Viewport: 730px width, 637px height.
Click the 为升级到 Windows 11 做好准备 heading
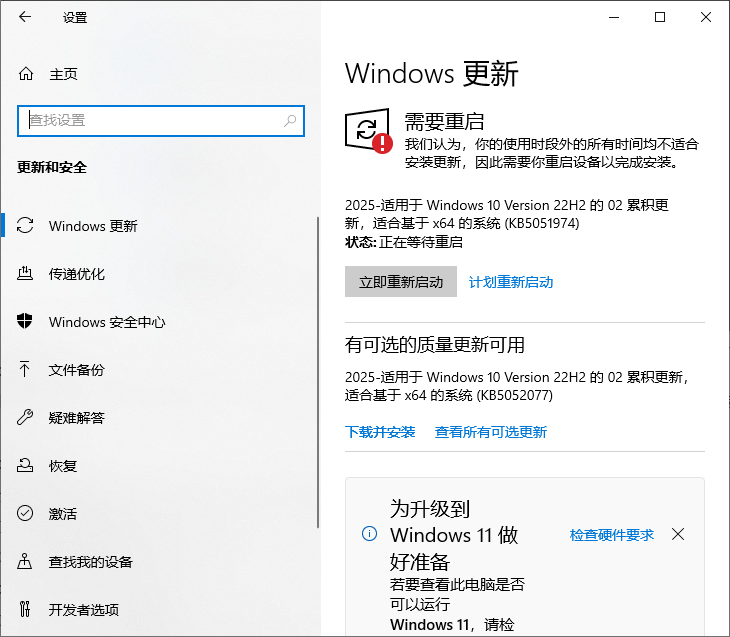[454, 535]
